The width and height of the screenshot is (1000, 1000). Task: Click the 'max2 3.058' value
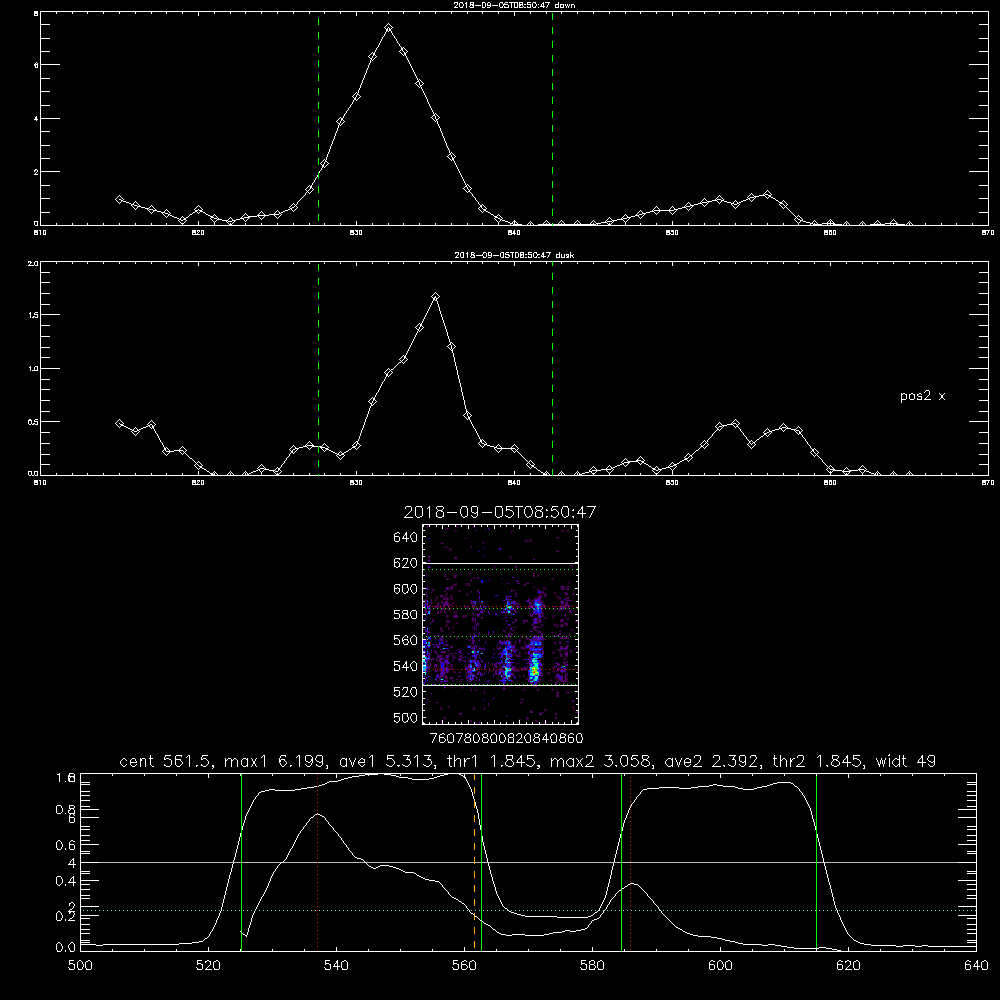click(x=600, y=761)
